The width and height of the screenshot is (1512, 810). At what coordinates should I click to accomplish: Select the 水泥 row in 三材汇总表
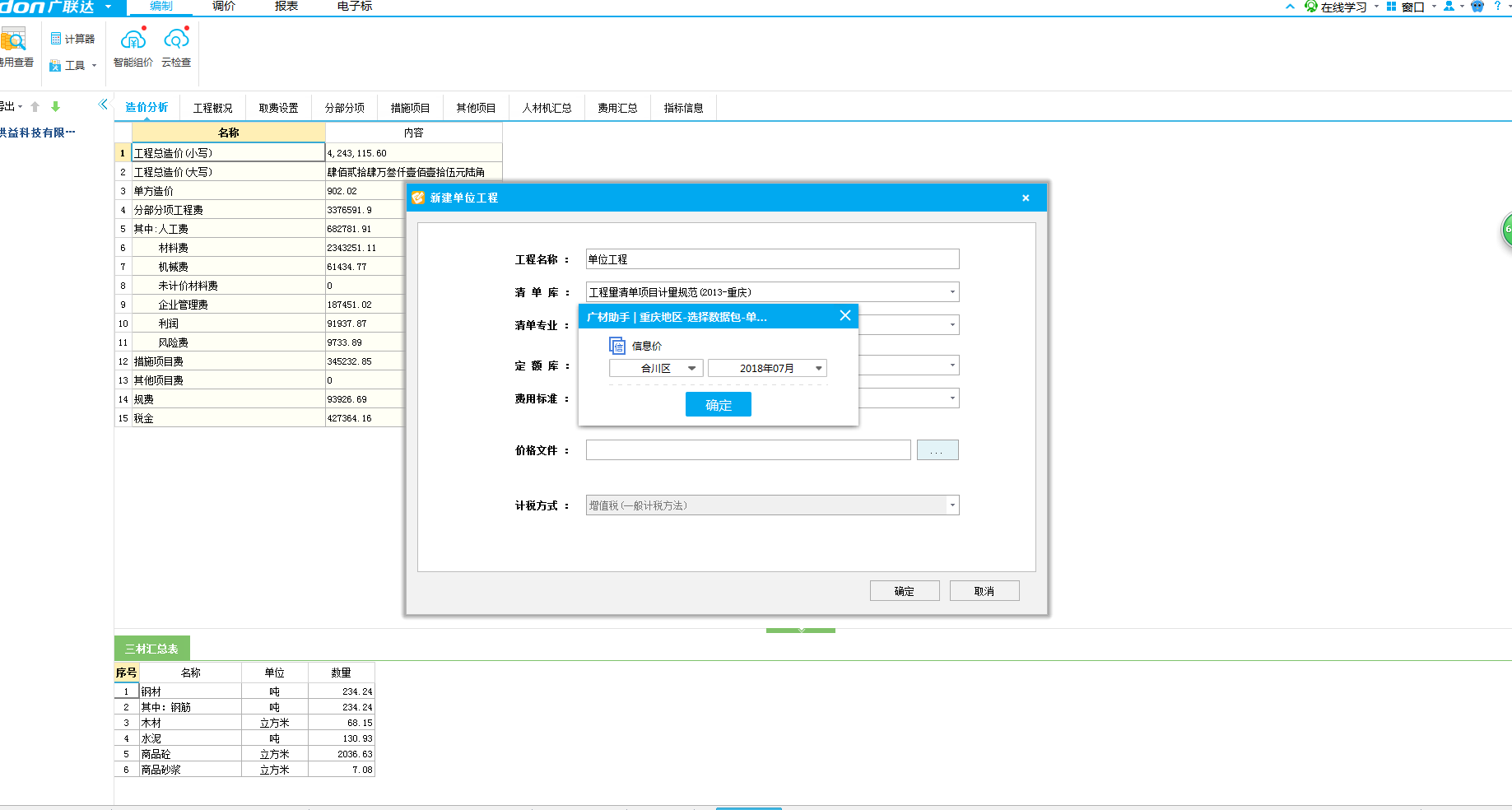[x=244, y=738]
